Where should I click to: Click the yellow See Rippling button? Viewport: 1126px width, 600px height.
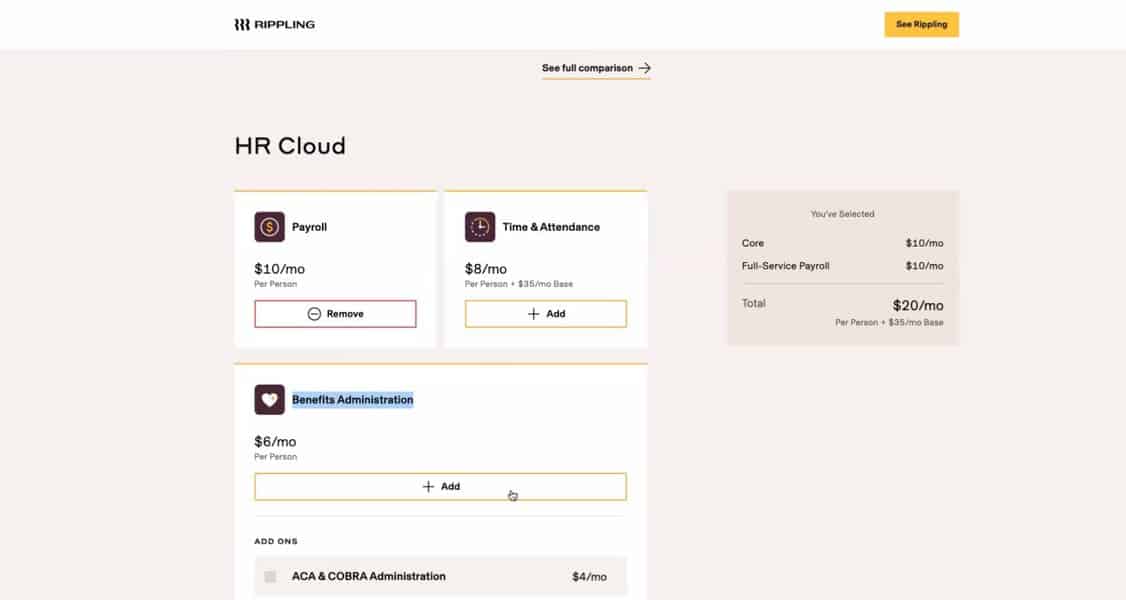point(921,23)
